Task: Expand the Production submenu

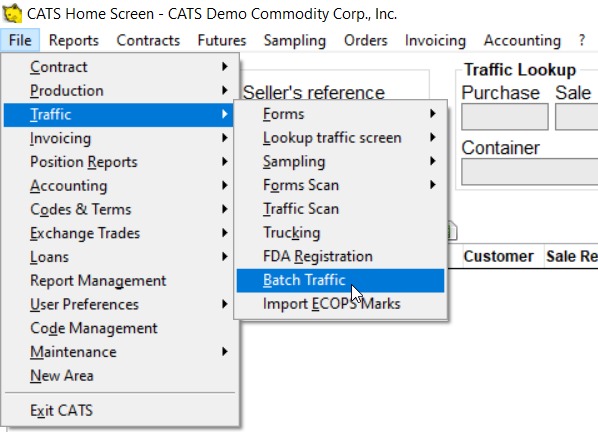Action: point(119,91)
